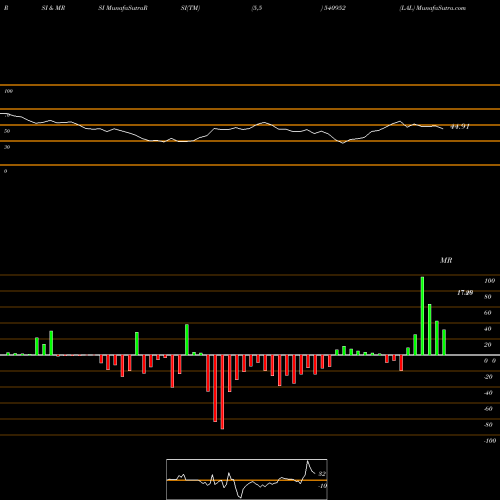
Task: Click the RSI value 44.91 label
Action: pyautogui.click(x=460, y=127)
